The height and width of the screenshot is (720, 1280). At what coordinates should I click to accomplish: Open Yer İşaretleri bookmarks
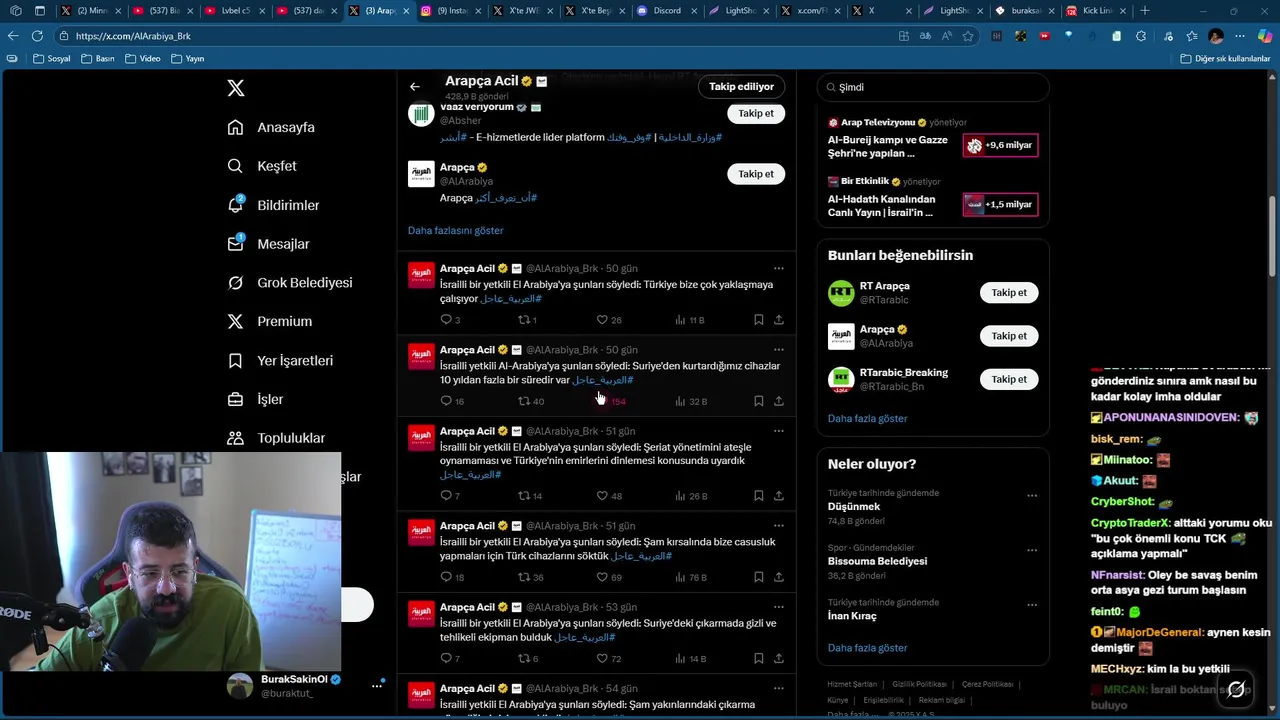pyautogui.click(x=280, y=360)
